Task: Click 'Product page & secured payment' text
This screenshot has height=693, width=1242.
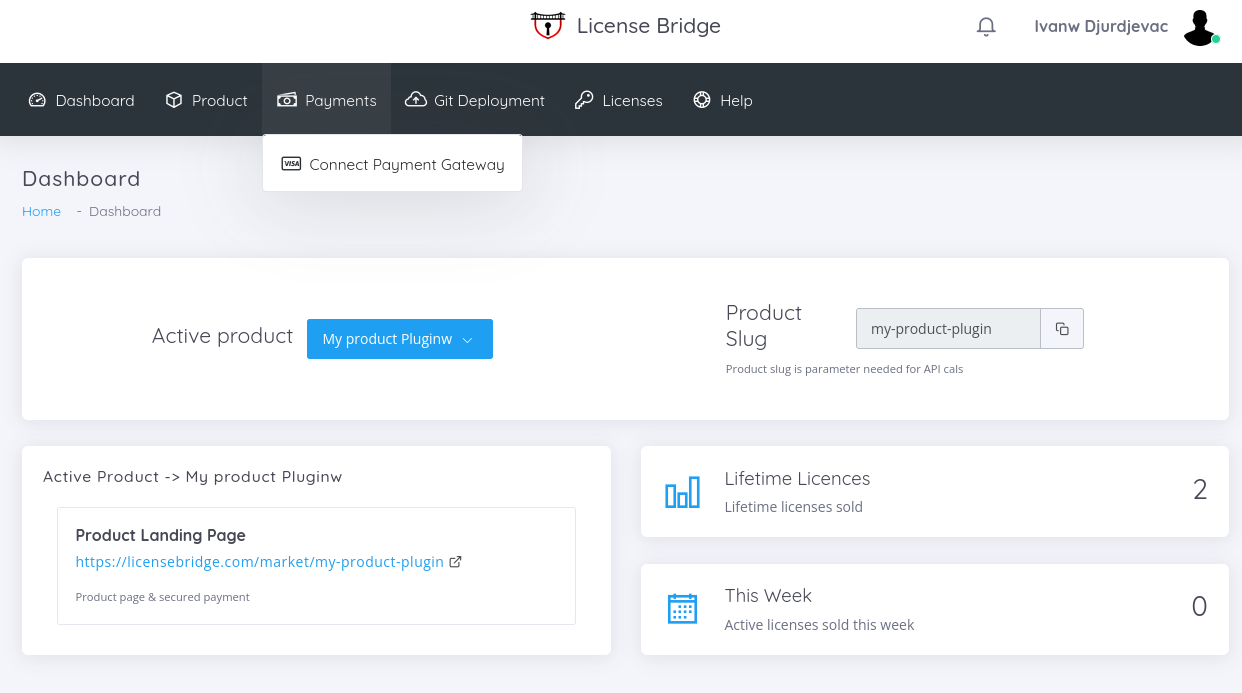Action: 163,597
